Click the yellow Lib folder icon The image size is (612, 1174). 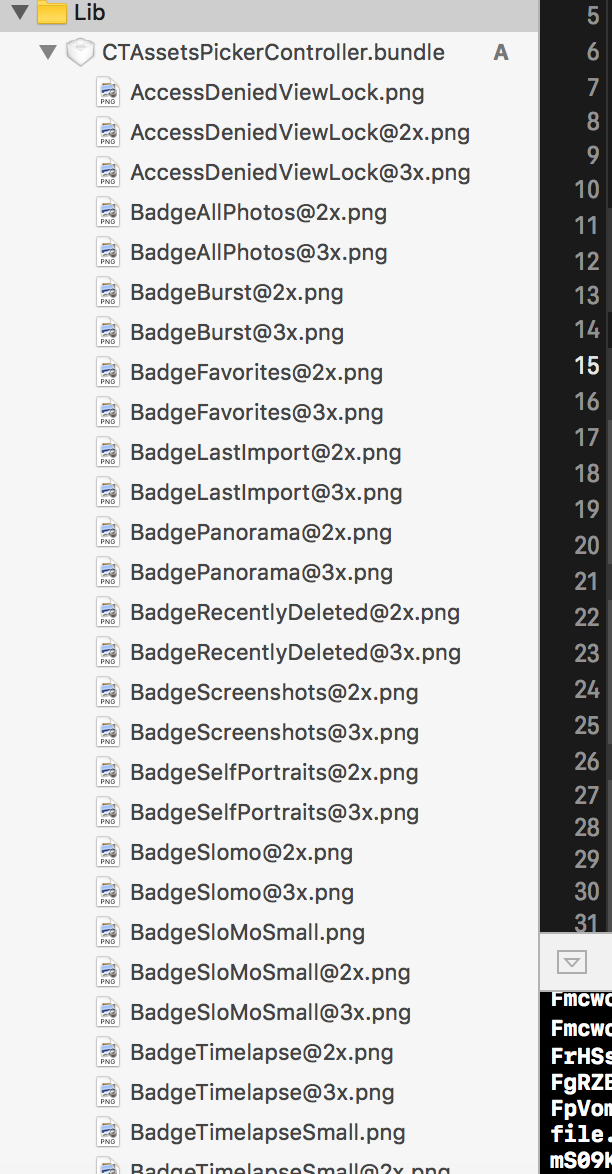click(52, 12)
